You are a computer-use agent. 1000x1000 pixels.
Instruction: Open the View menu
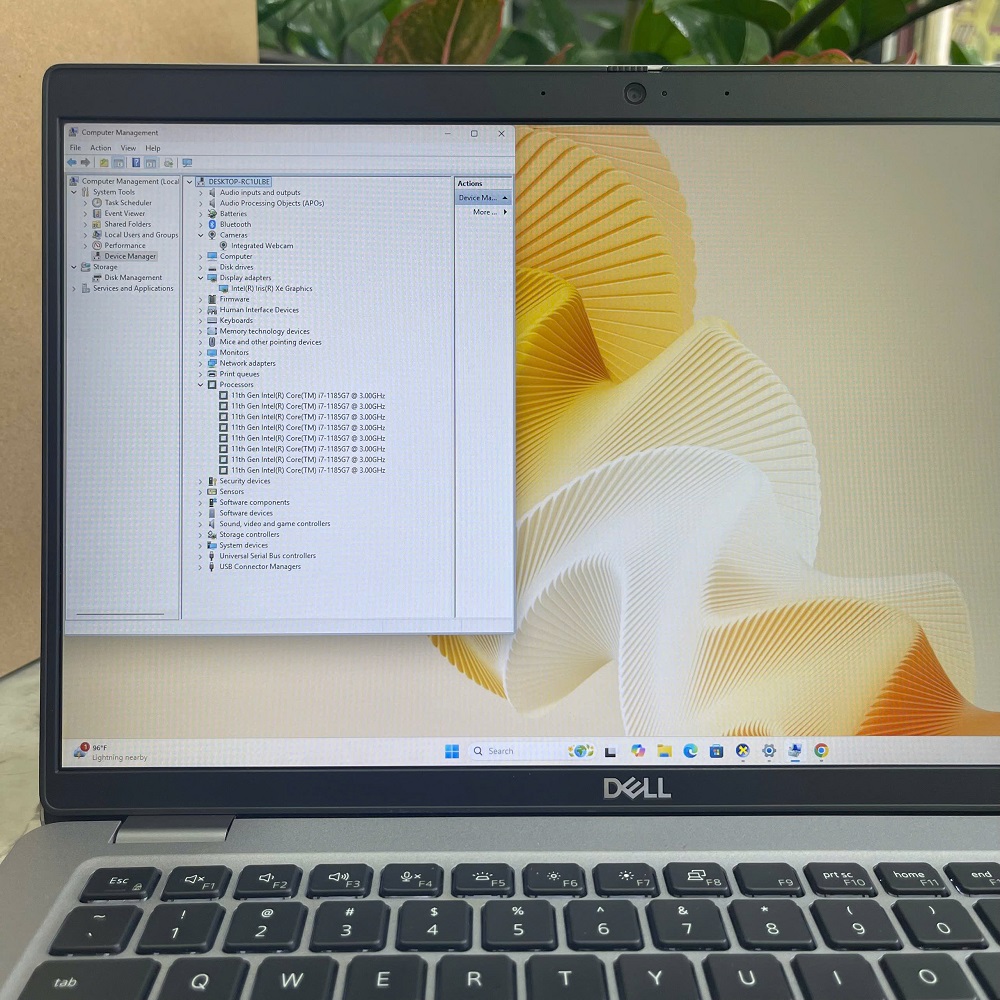[x=128, y=148]
